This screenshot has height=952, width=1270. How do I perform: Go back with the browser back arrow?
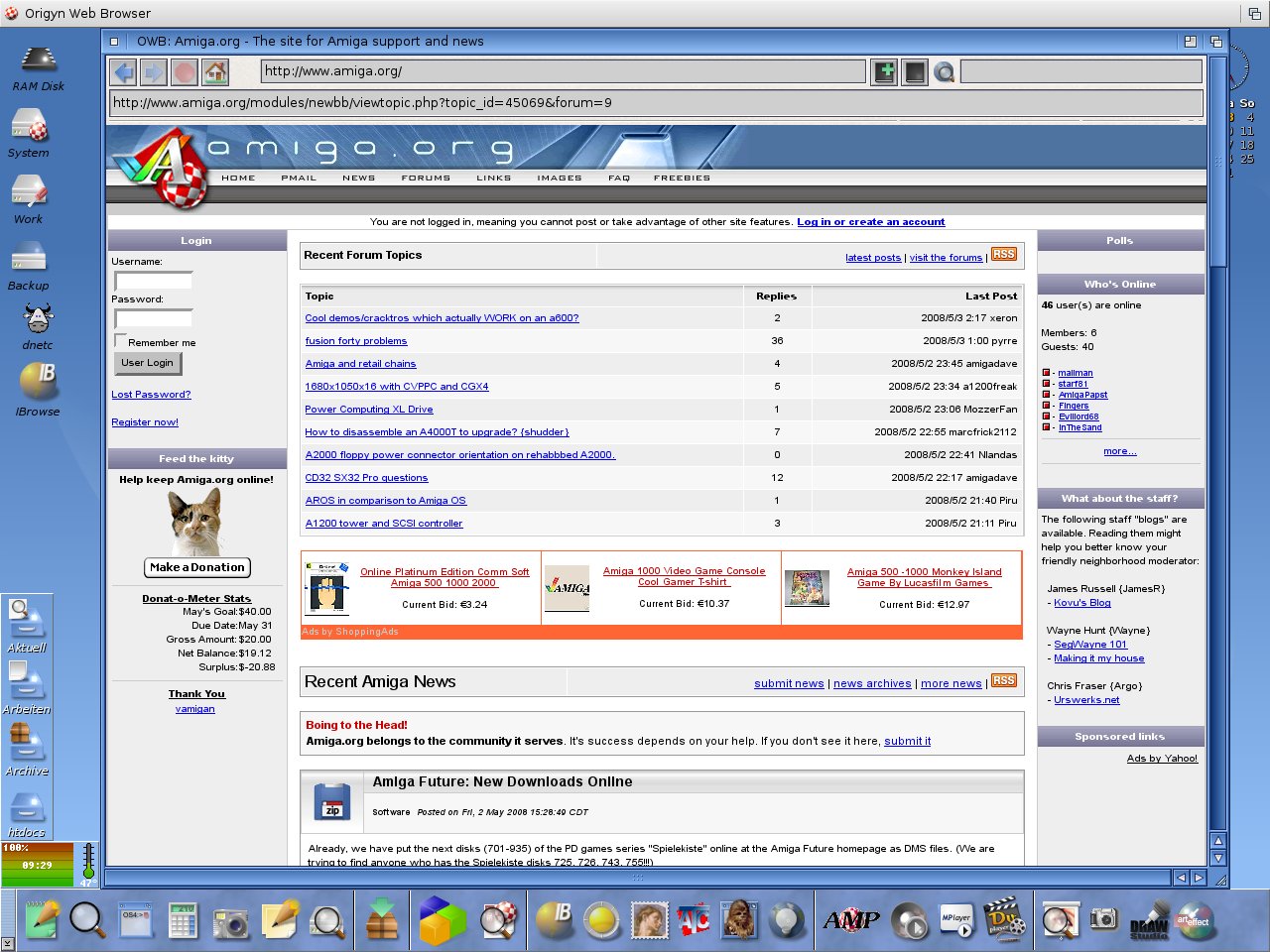[123, 71]
